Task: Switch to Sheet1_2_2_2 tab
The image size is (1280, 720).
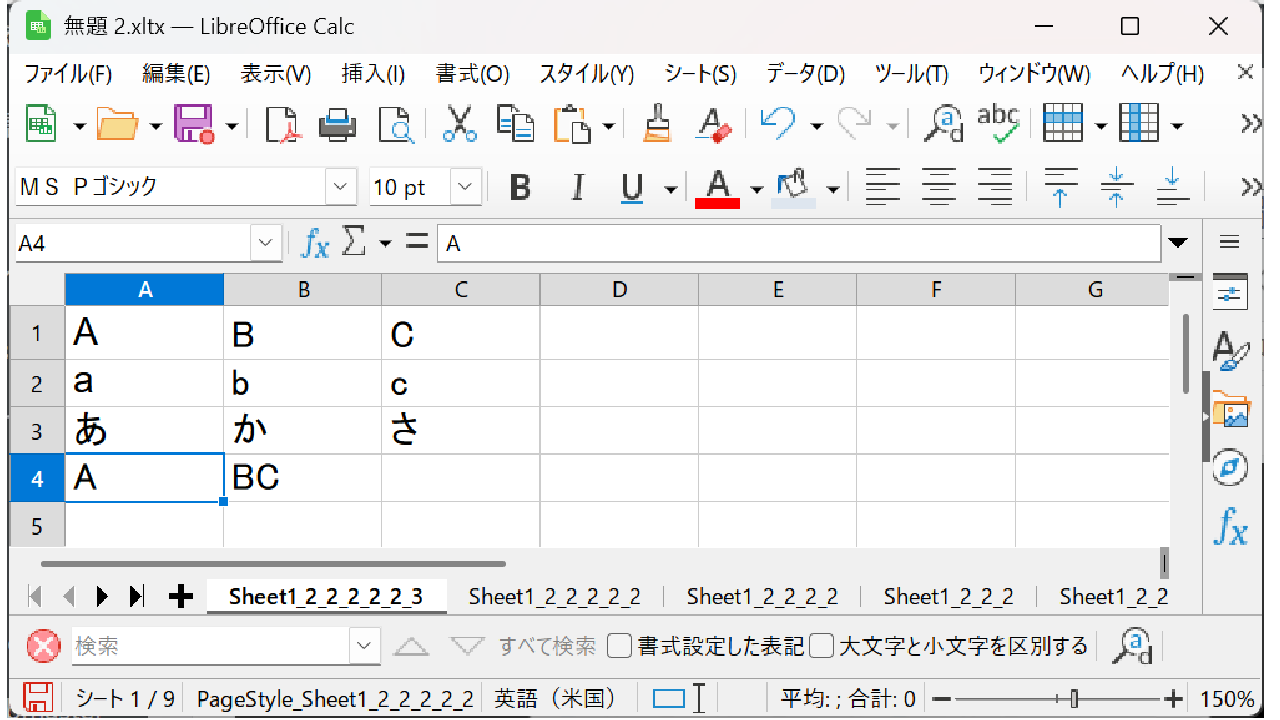Action: 948,597
